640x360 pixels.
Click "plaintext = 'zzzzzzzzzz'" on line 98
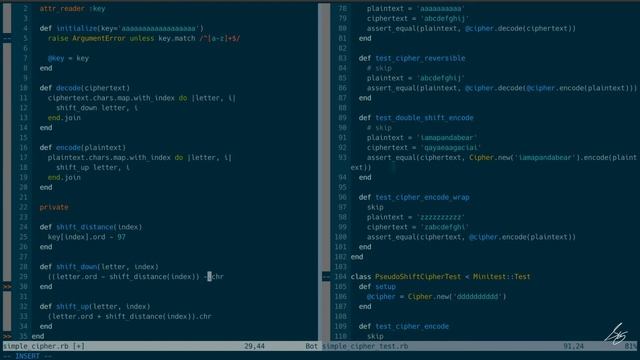(416, 217)
